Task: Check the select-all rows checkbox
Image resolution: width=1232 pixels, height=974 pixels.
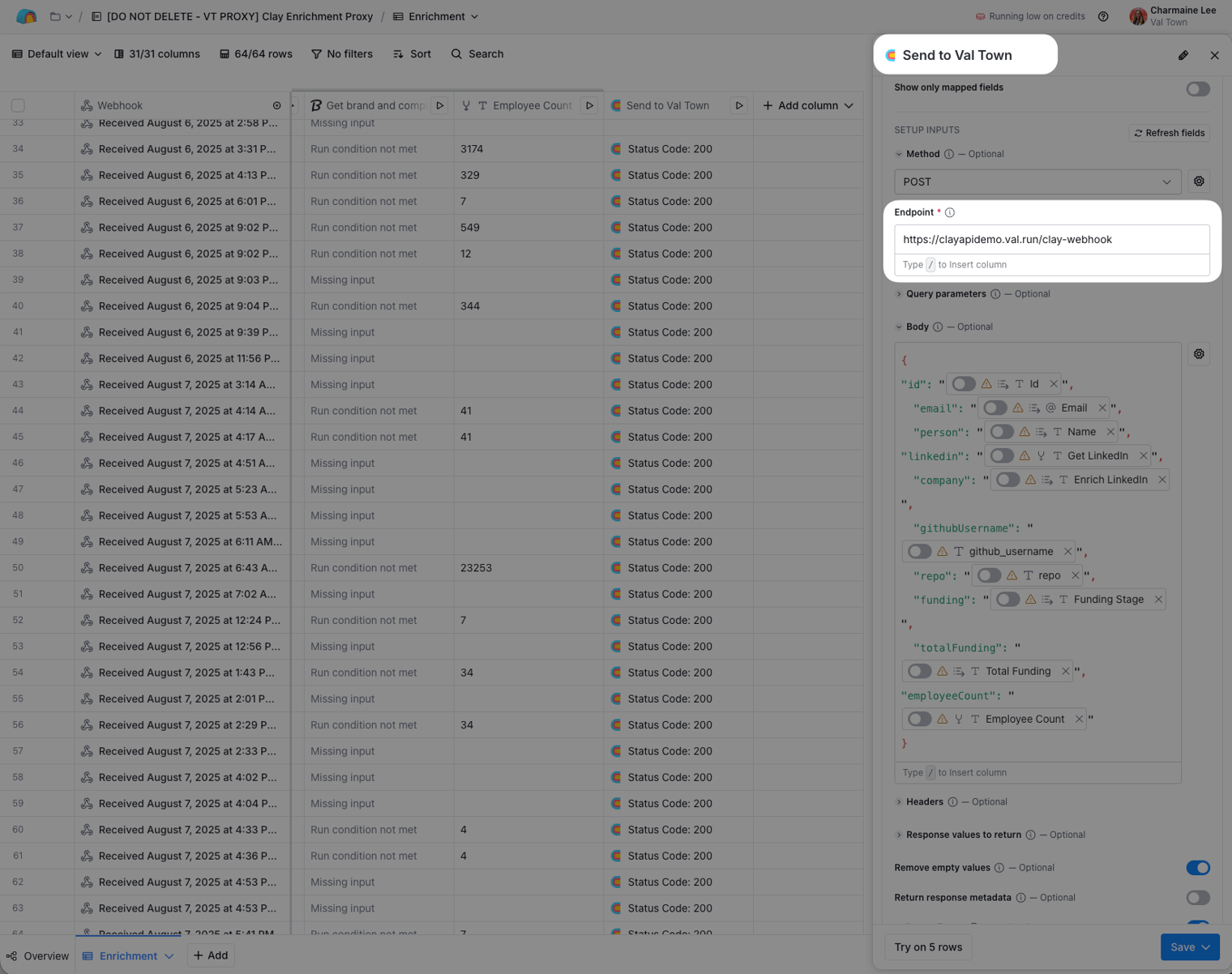Action: coord(18,105)
